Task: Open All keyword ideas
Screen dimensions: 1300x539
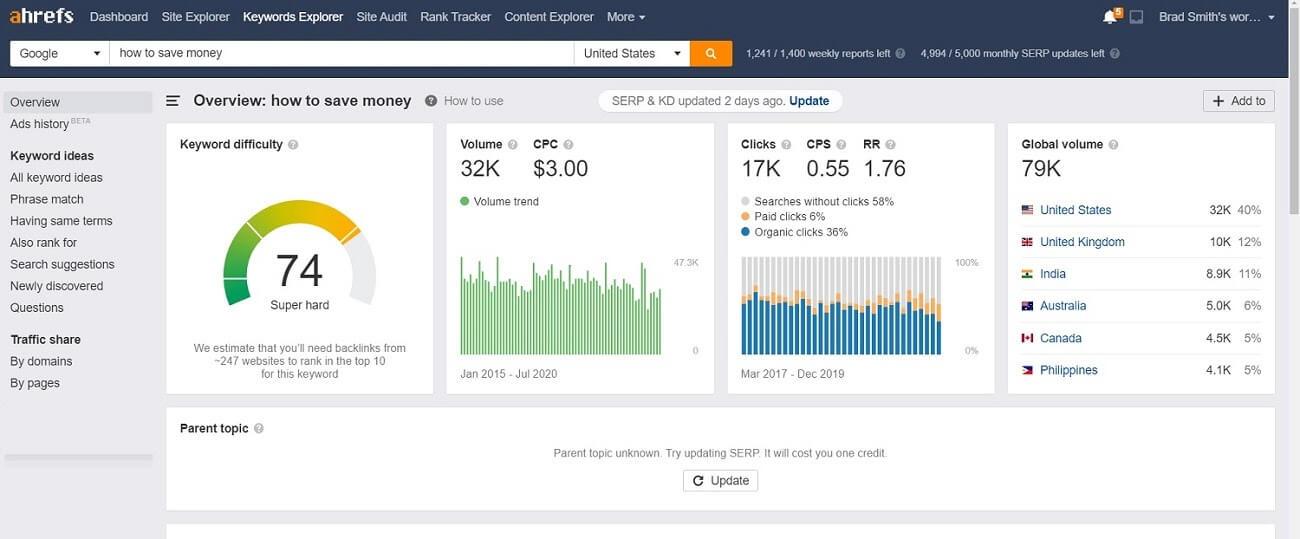Action: tap(56, 178)
